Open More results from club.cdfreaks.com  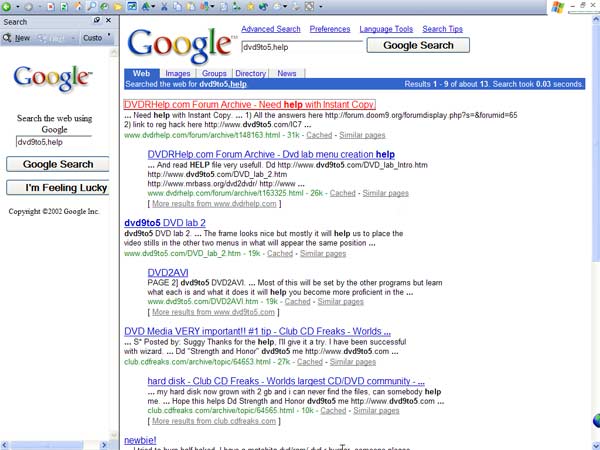tap(214, 421)
